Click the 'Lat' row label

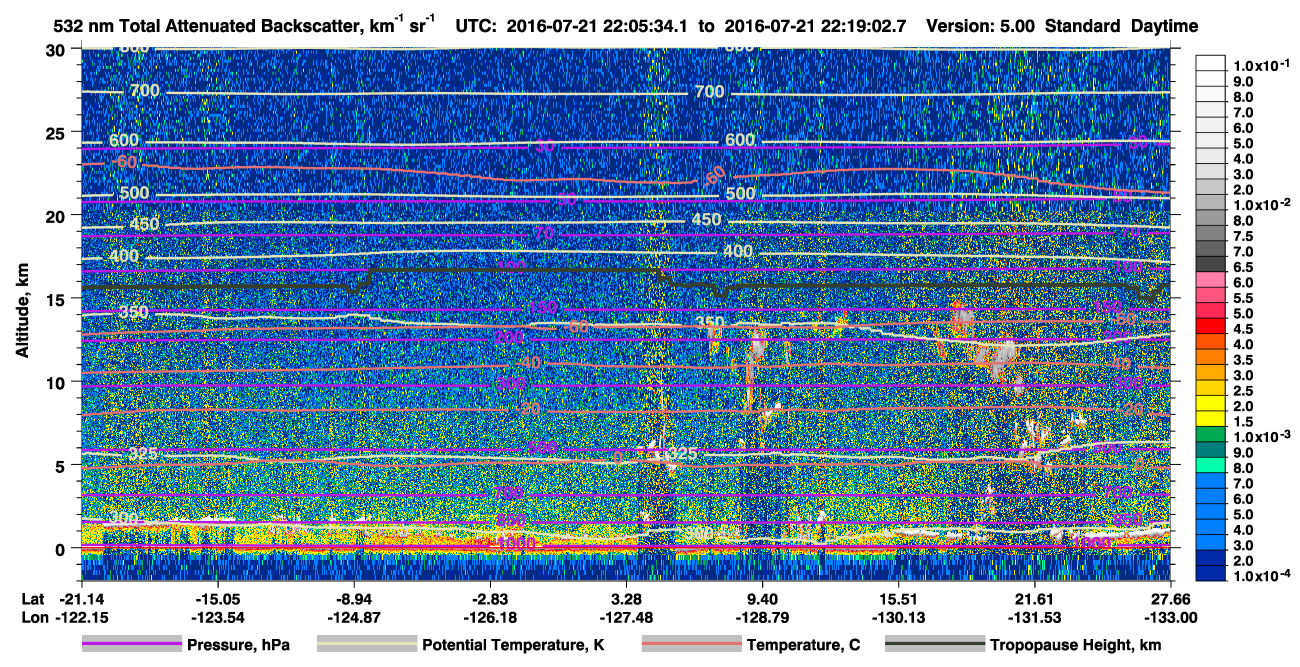33,598
